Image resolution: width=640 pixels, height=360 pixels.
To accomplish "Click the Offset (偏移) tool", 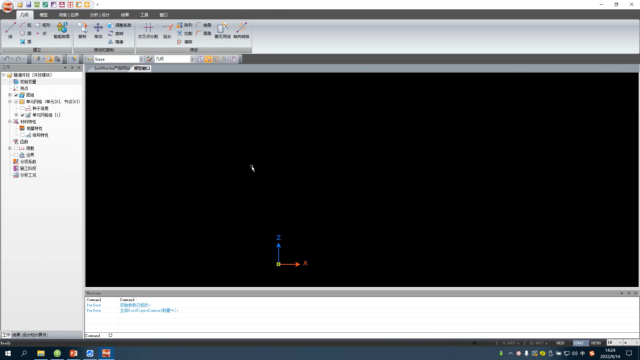I will click(x=184, y=42).
